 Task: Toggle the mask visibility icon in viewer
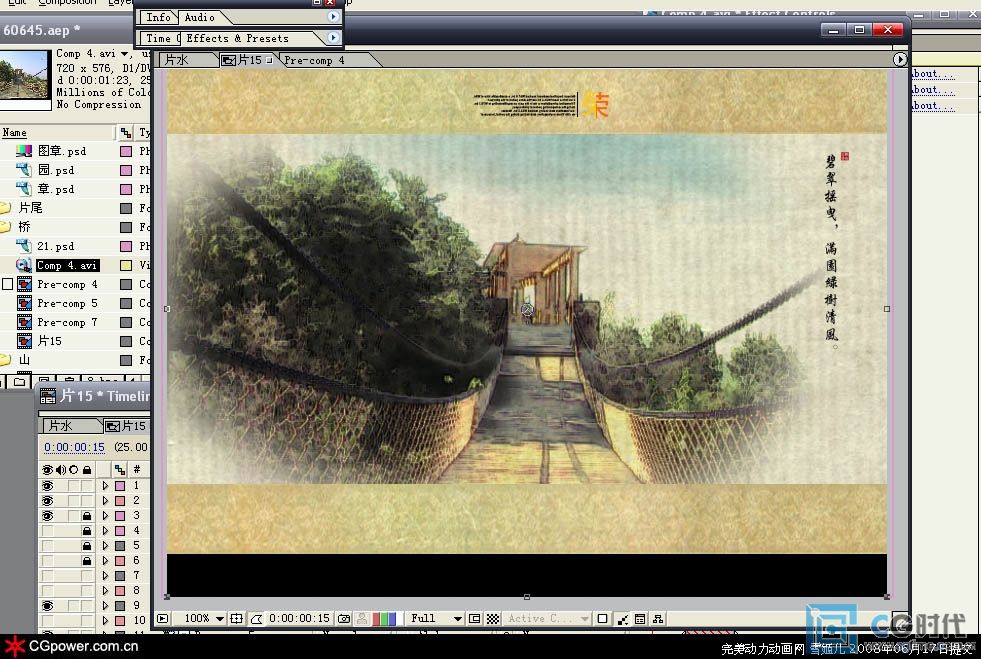[x=257, y=618]
